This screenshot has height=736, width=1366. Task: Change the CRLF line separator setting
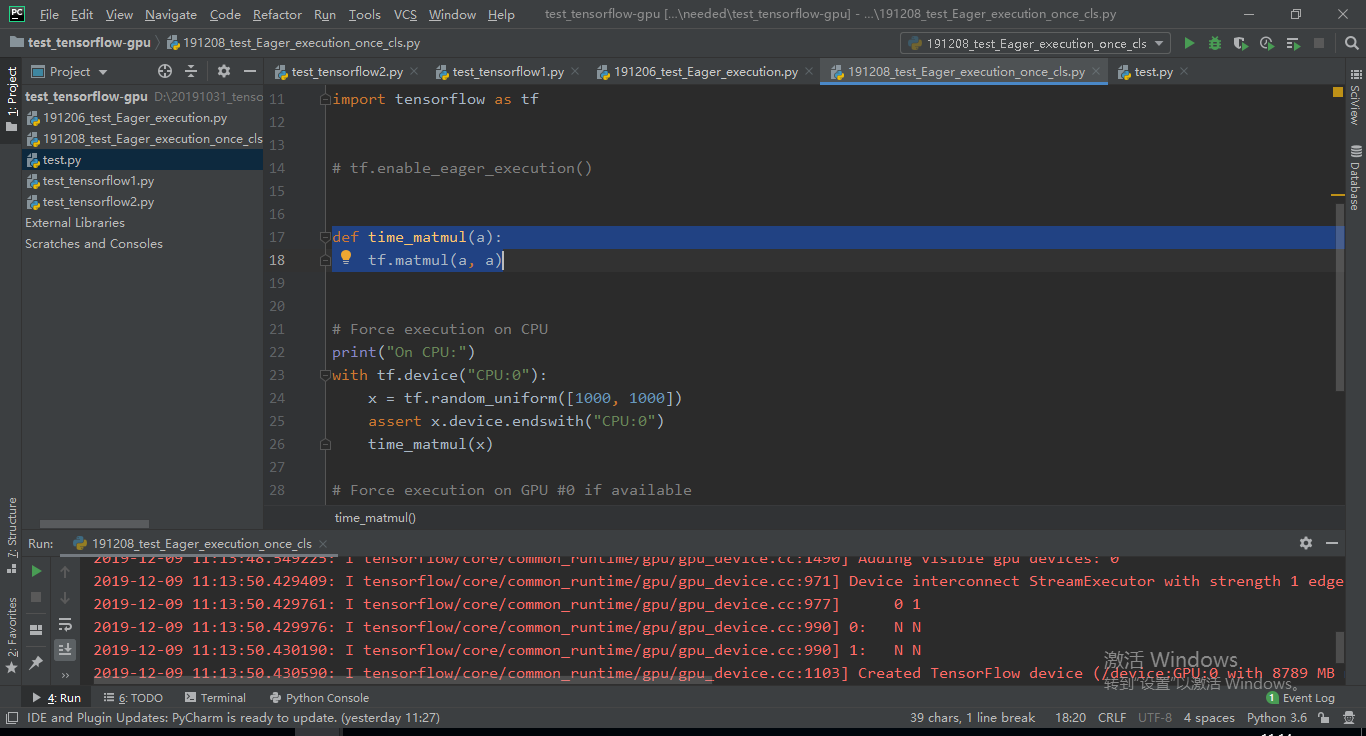point(1112,717)
